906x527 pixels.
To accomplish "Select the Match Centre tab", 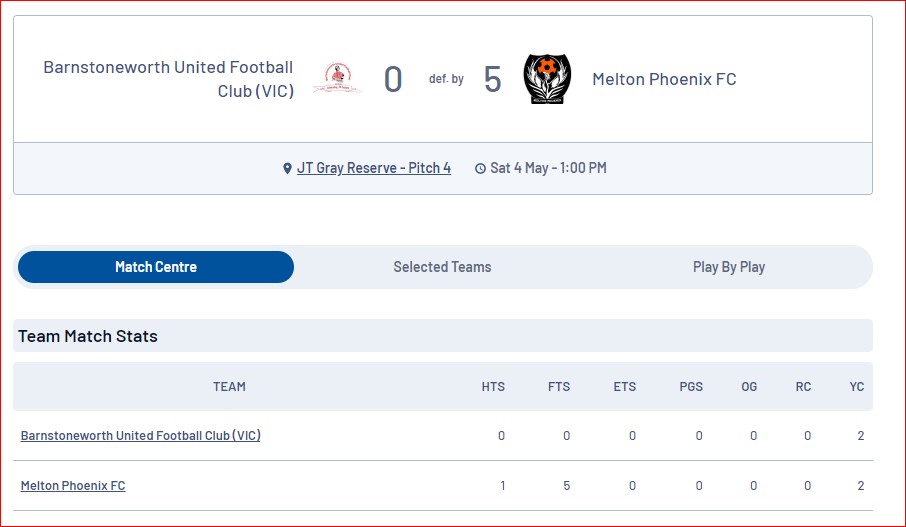I will 156,267.
